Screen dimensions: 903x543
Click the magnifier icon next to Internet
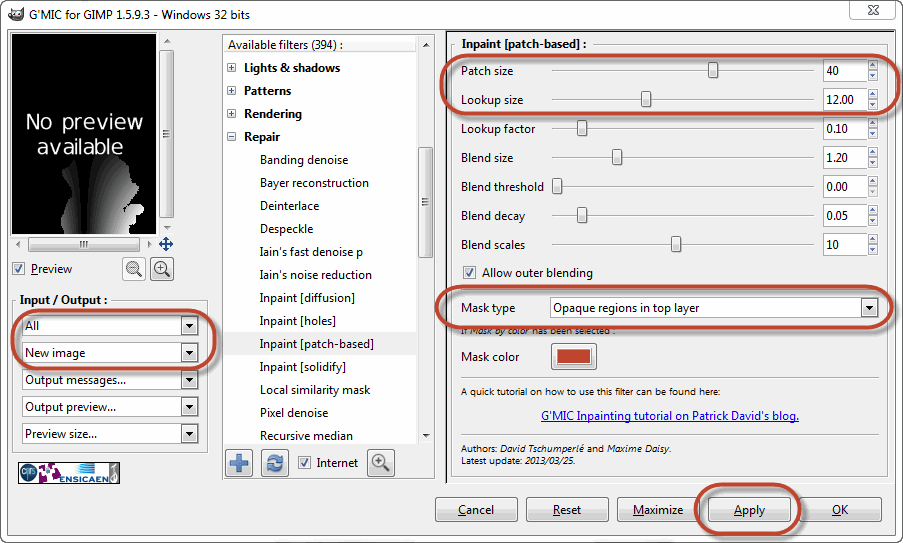pos(381,463)
